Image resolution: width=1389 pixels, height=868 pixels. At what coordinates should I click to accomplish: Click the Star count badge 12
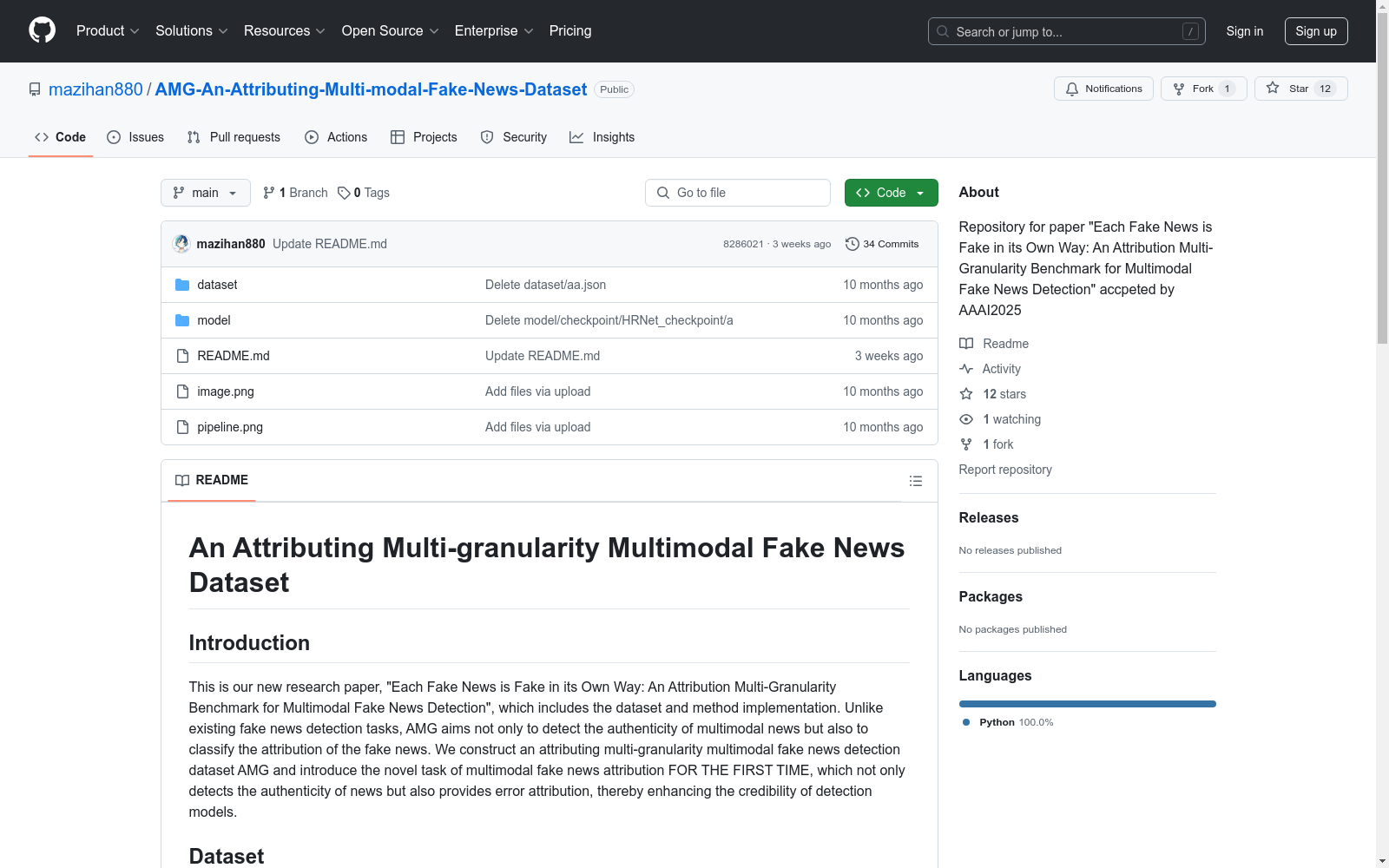tap(1325, 89)
